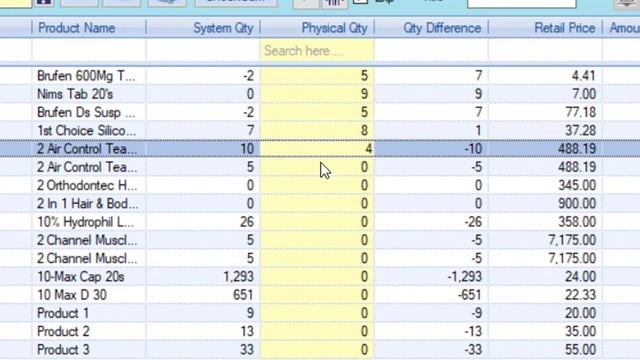The width and height of the screenshot is (640, 360).
Task: Select the '10% Hydrophil L...' product name
Action: coord(85,222)
